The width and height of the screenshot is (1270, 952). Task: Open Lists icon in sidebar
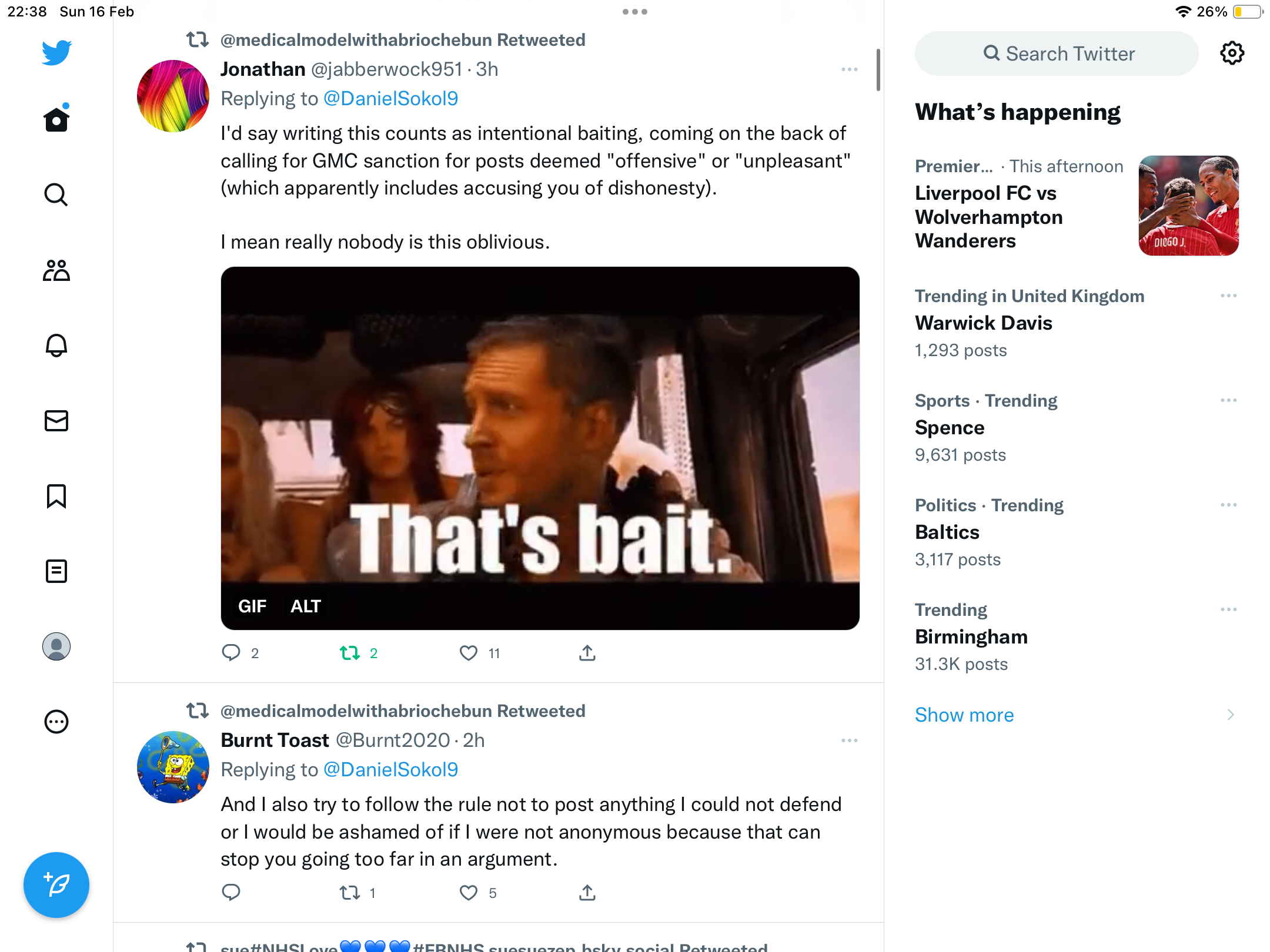coord(56,571)
